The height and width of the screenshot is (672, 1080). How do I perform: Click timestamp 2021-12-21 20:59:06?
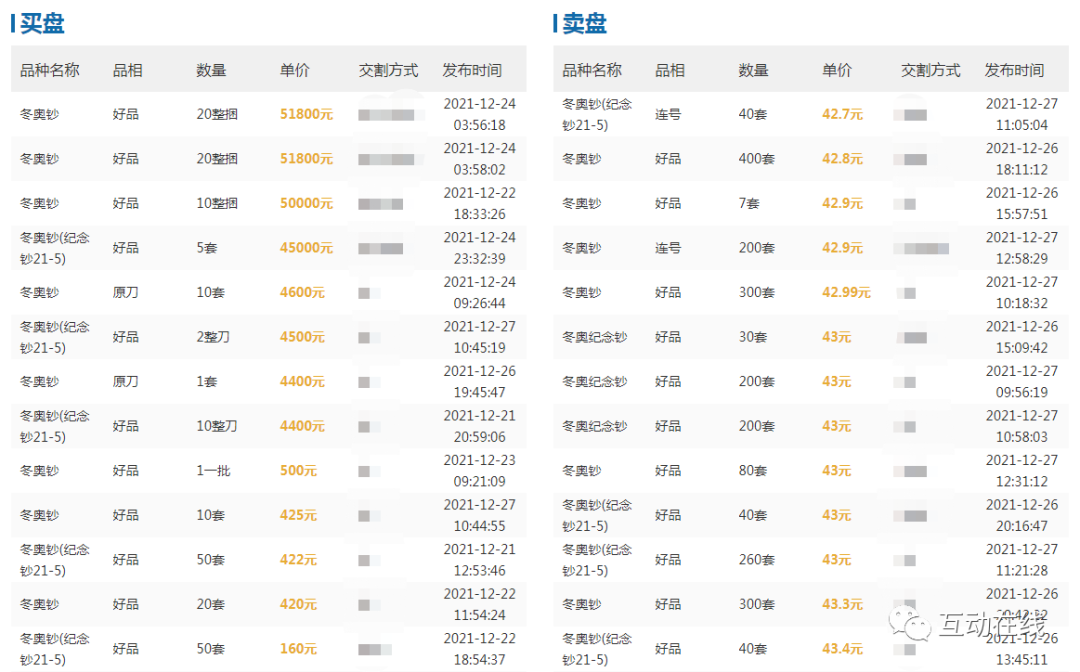[x=479, y=426]
